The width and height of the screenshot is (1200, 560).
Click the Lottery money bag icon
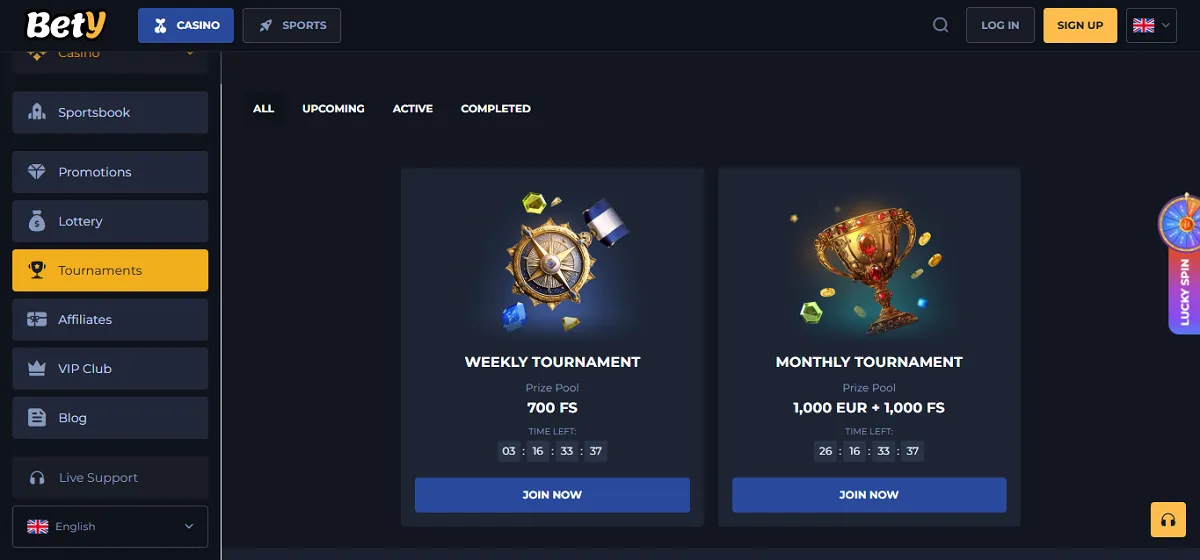tap(37, 221)
